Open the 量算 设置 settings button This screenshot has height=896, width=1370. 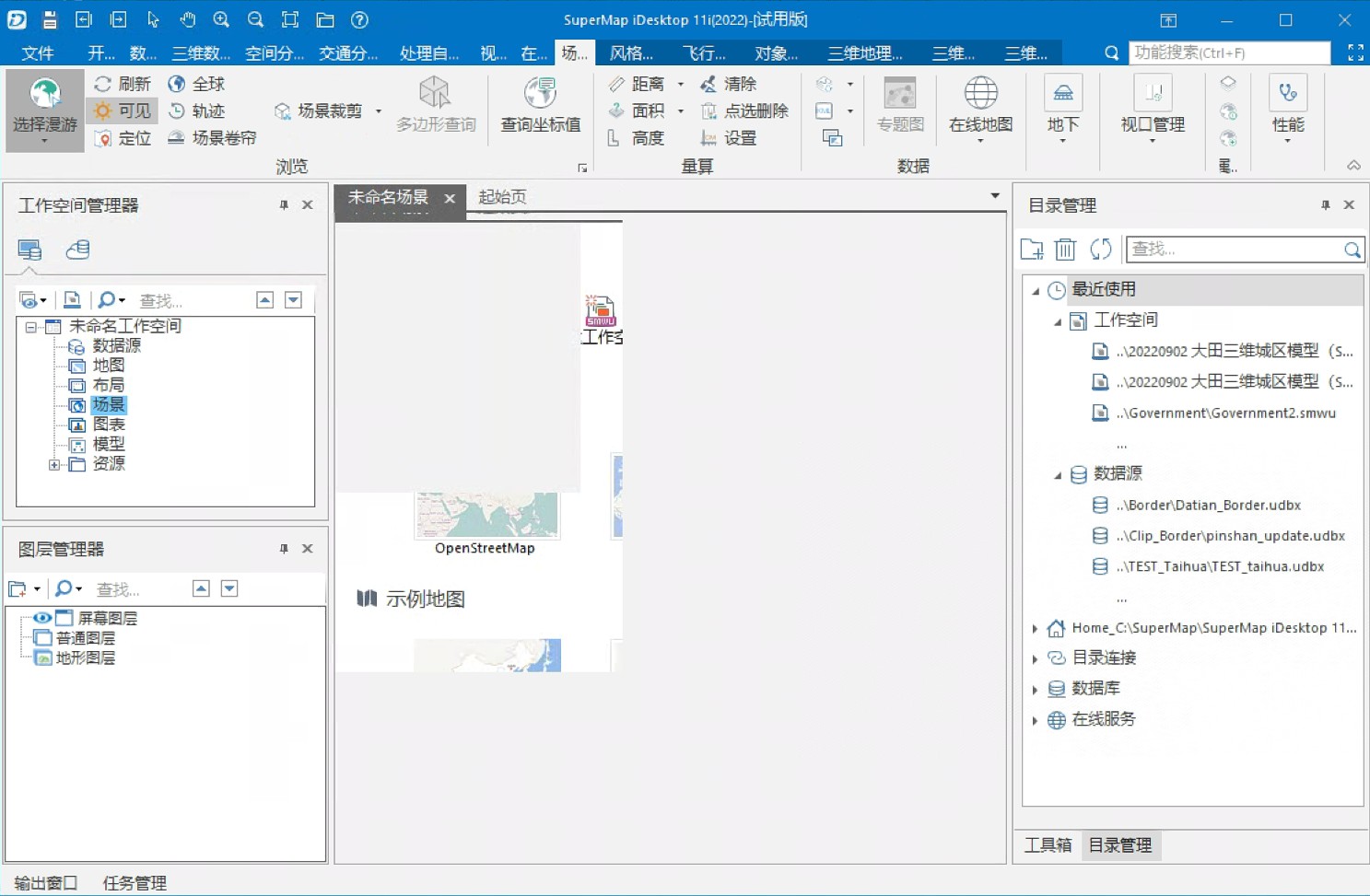[729, 138]
